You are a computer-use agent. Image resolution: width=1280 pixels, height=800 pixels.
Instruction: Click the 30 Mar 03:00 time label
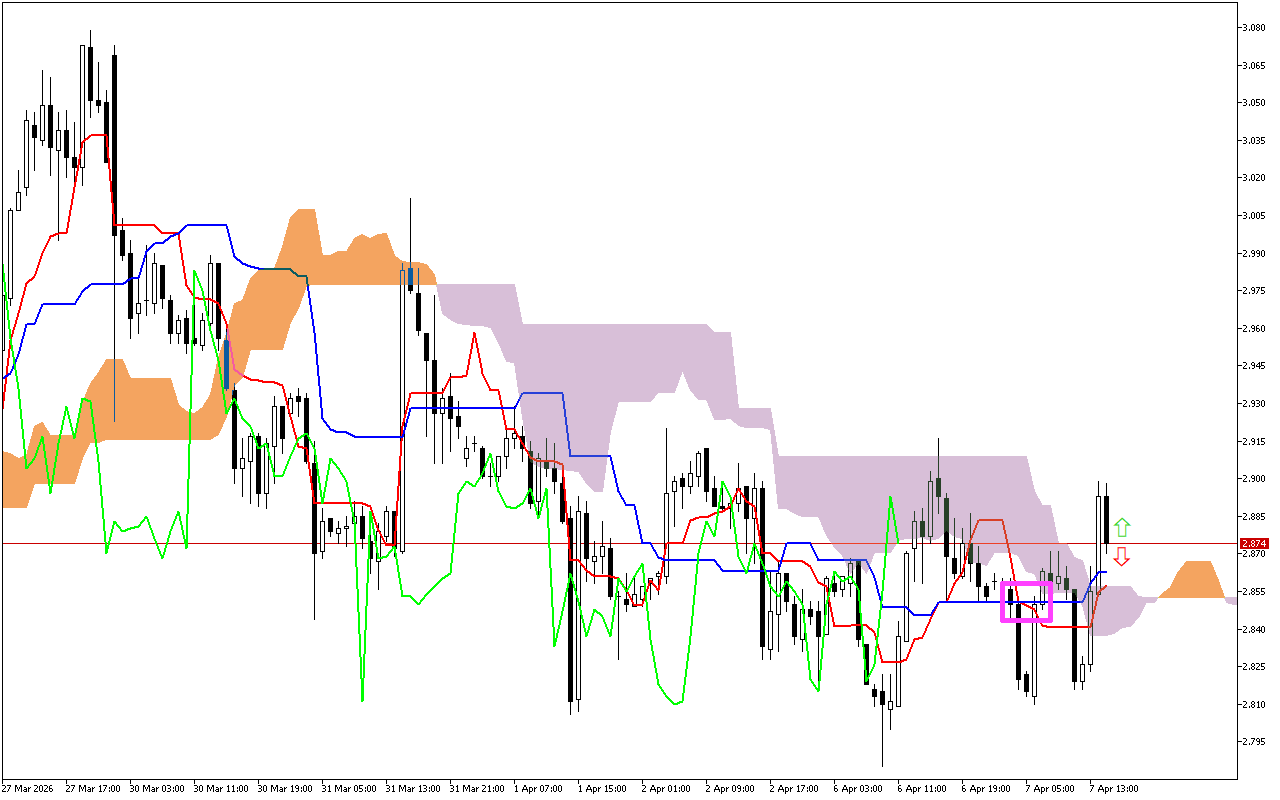(158, 788)
